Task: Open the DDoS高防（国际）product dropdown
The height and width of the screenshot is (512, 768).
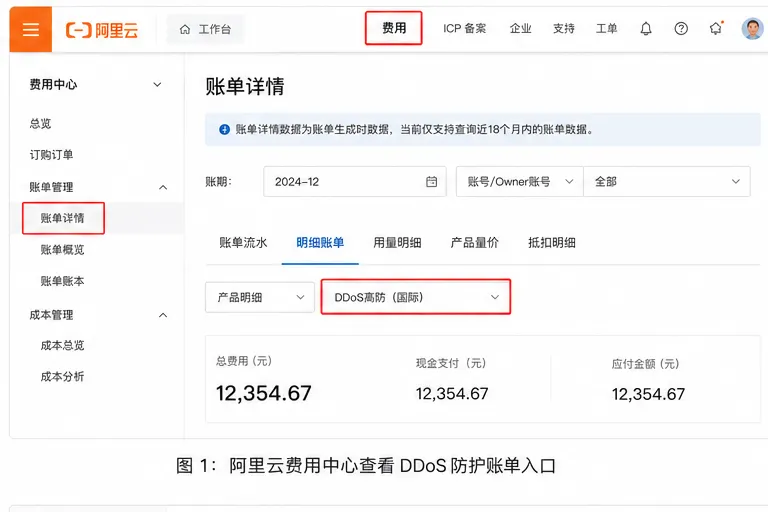Action: (416, 297)
